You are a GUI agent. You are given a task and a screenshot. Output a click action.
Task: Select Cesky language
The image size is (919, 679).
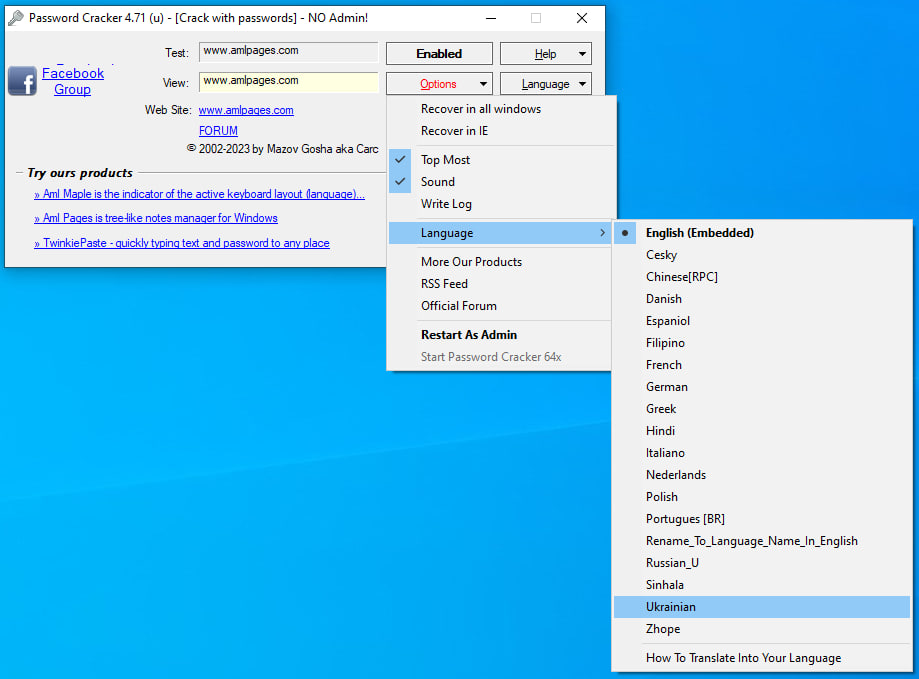(x=762, y=255)
